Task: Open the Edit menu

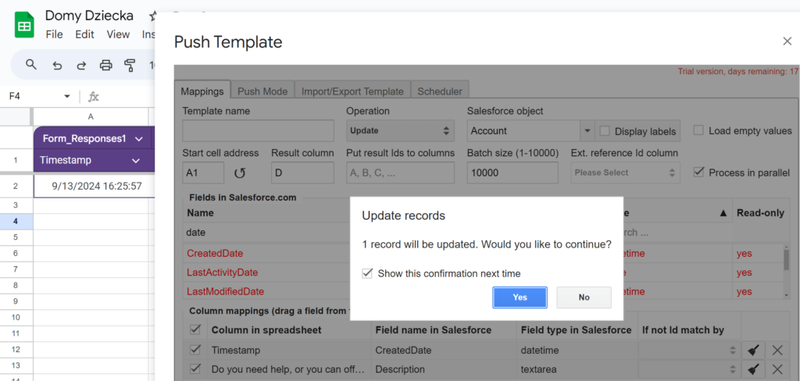Action: coord(85,34)
